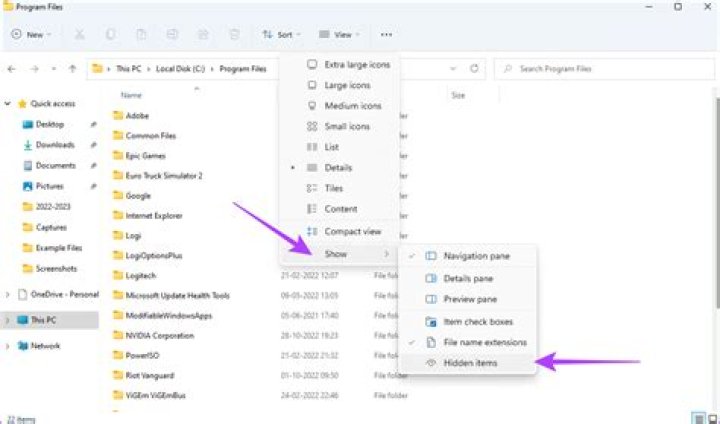720x424 pixels.
Task: Click Local Disk (C:) breadcrumb
Action: [x=180, y=68]
